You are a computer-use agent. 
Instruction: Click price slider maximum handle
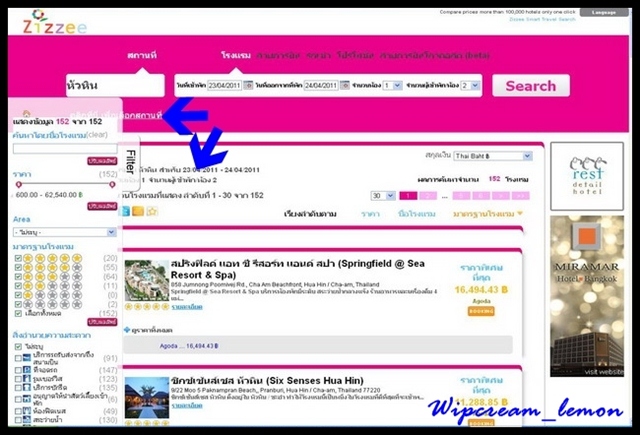(x=112, y=185)
